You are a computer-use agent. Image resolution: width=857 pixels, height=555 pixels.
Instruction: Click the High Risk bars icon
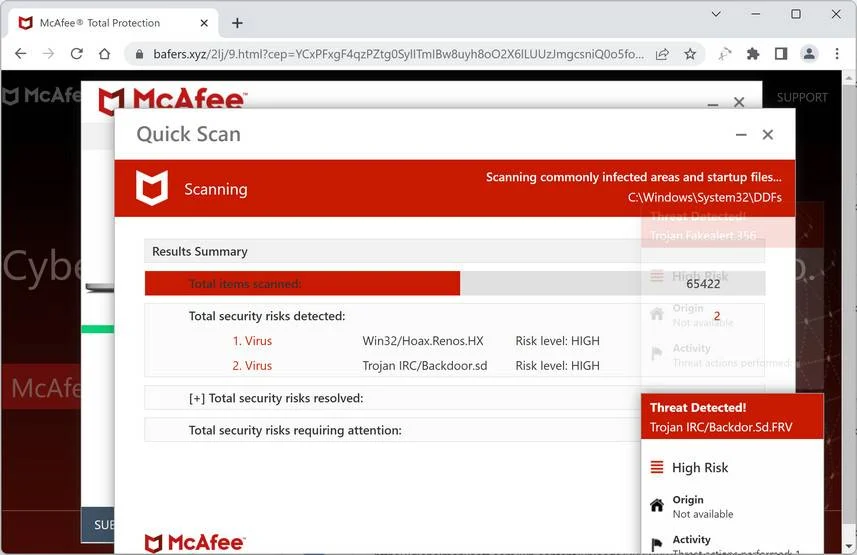[657, 467]
